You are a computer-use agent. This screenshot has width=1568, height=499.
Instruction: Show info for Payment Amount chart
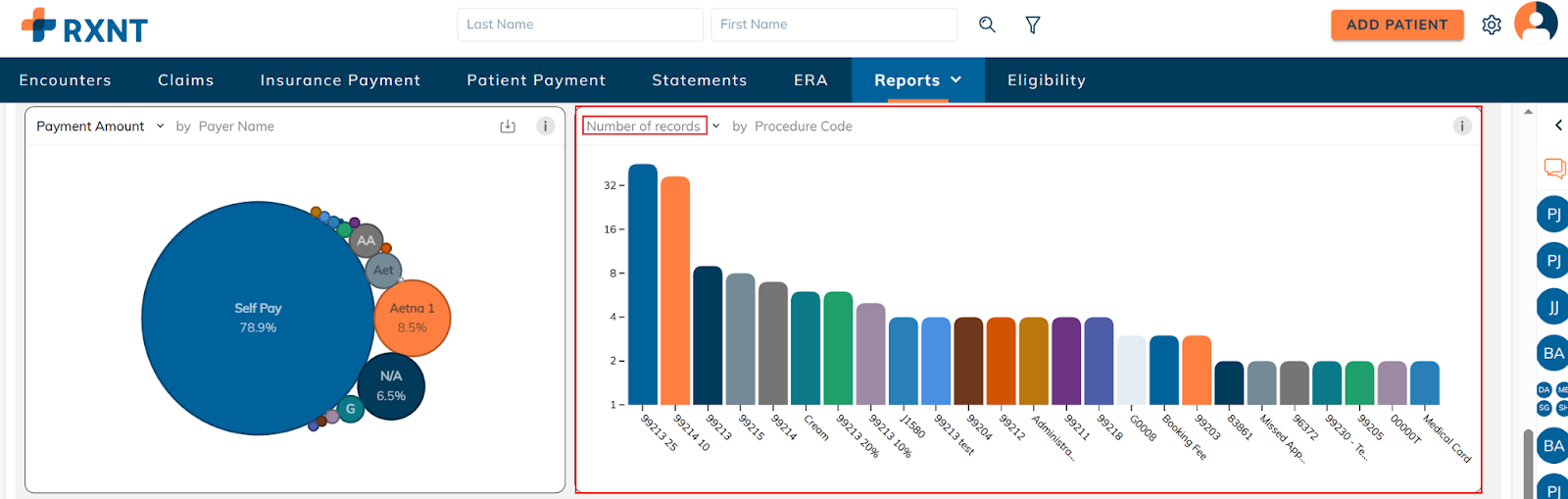click(x=546, y=126)
